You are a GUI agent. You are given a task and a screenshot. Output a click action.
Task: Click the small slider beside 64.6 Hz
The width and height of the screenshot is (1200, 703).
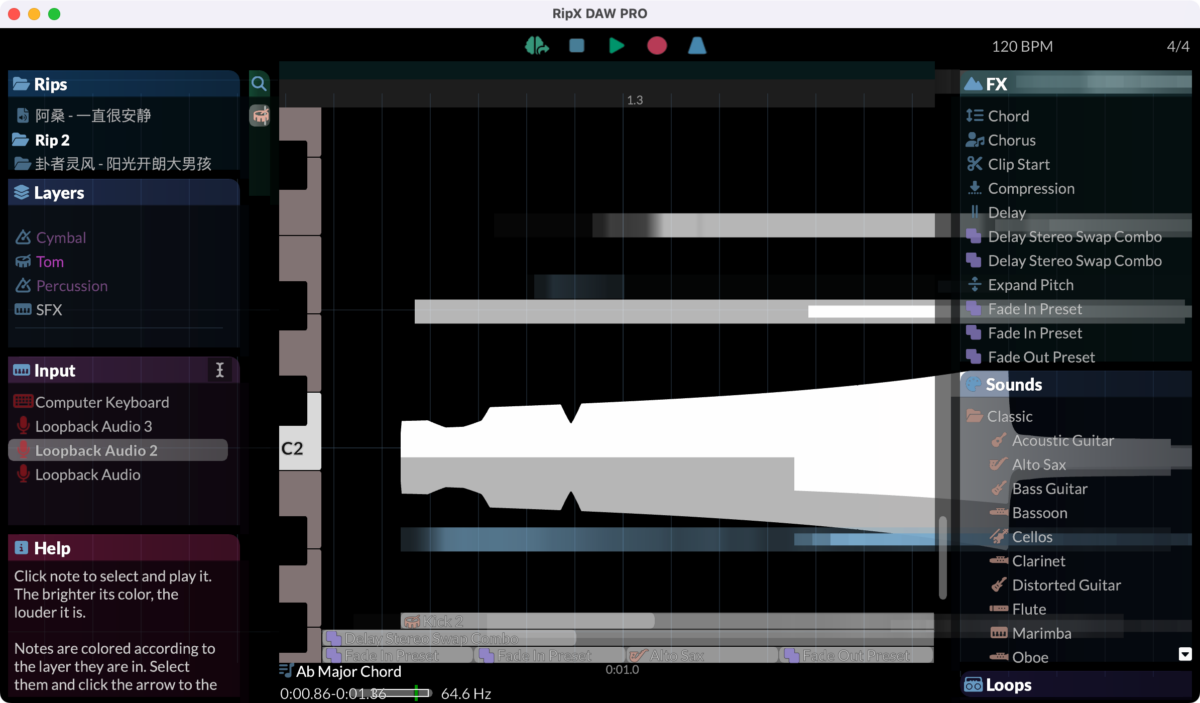396,693
